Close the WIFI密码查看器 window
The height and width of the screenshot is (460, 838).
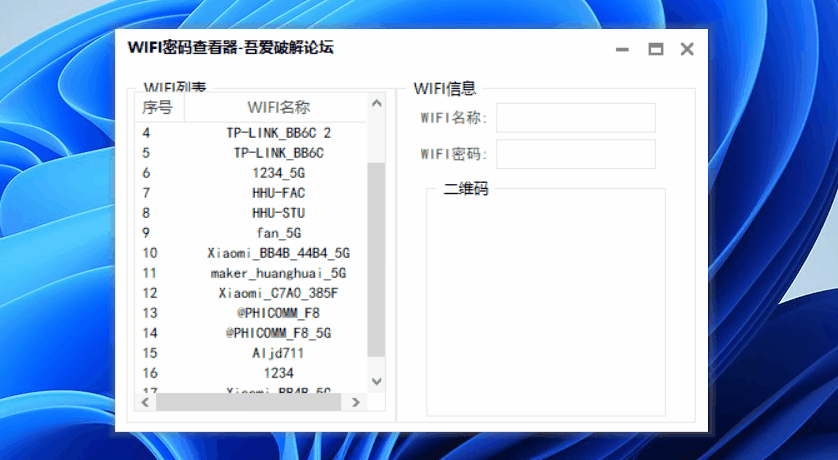[687, 49]
